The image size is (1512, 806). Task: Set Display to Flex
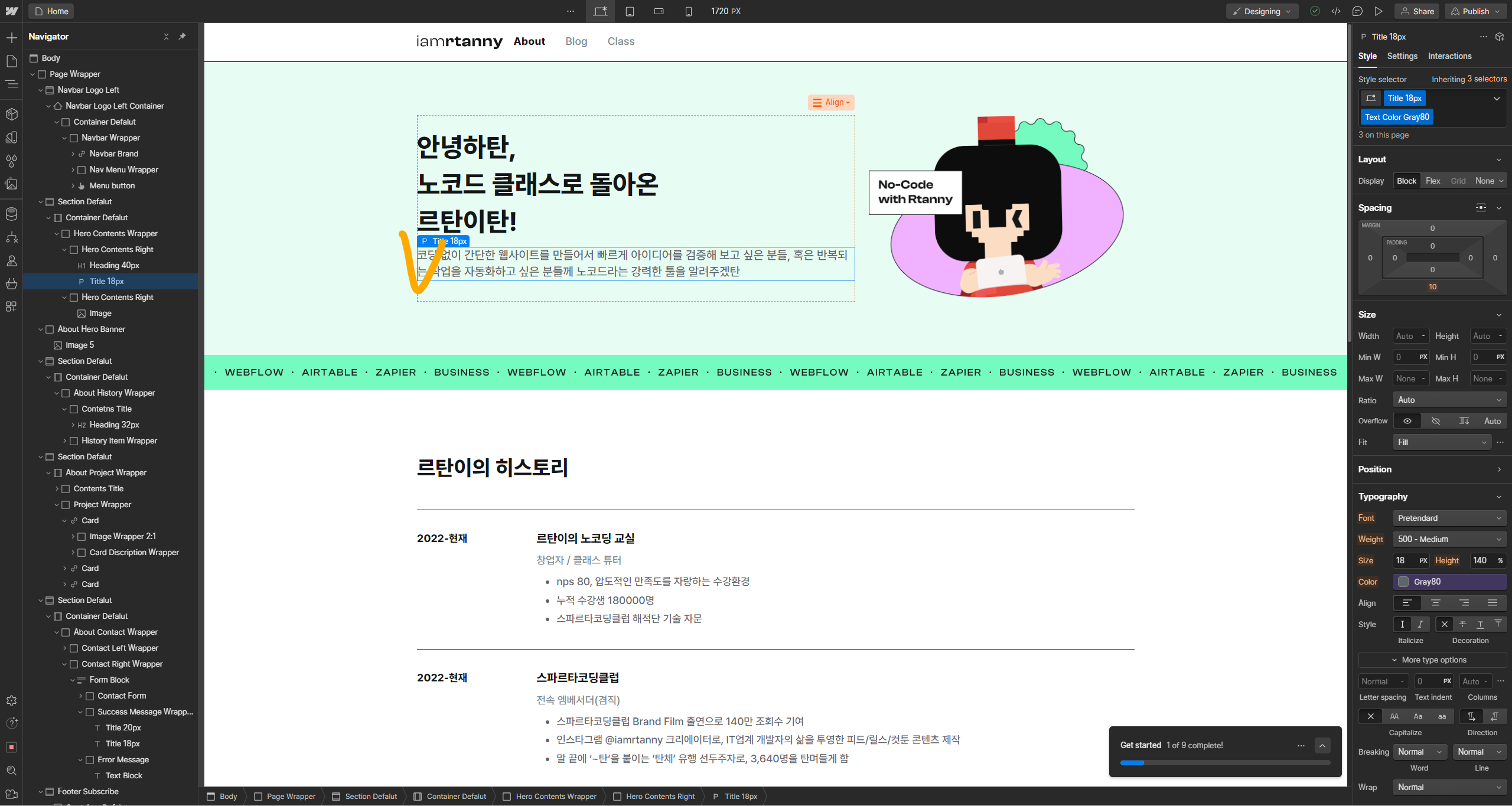coord(1433,181)
